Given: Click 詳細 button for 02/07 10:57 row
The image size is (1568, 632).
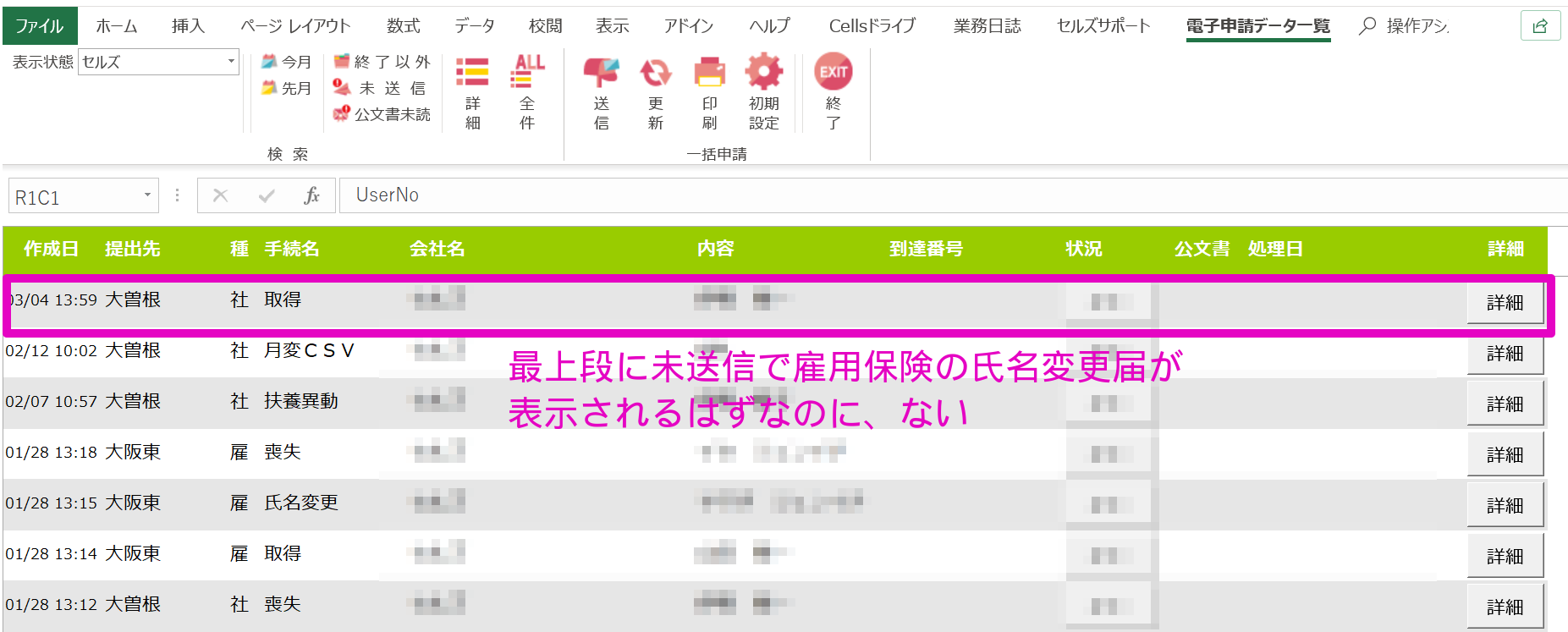Looking at the screenshot, I should click(x=1505, y=404).
